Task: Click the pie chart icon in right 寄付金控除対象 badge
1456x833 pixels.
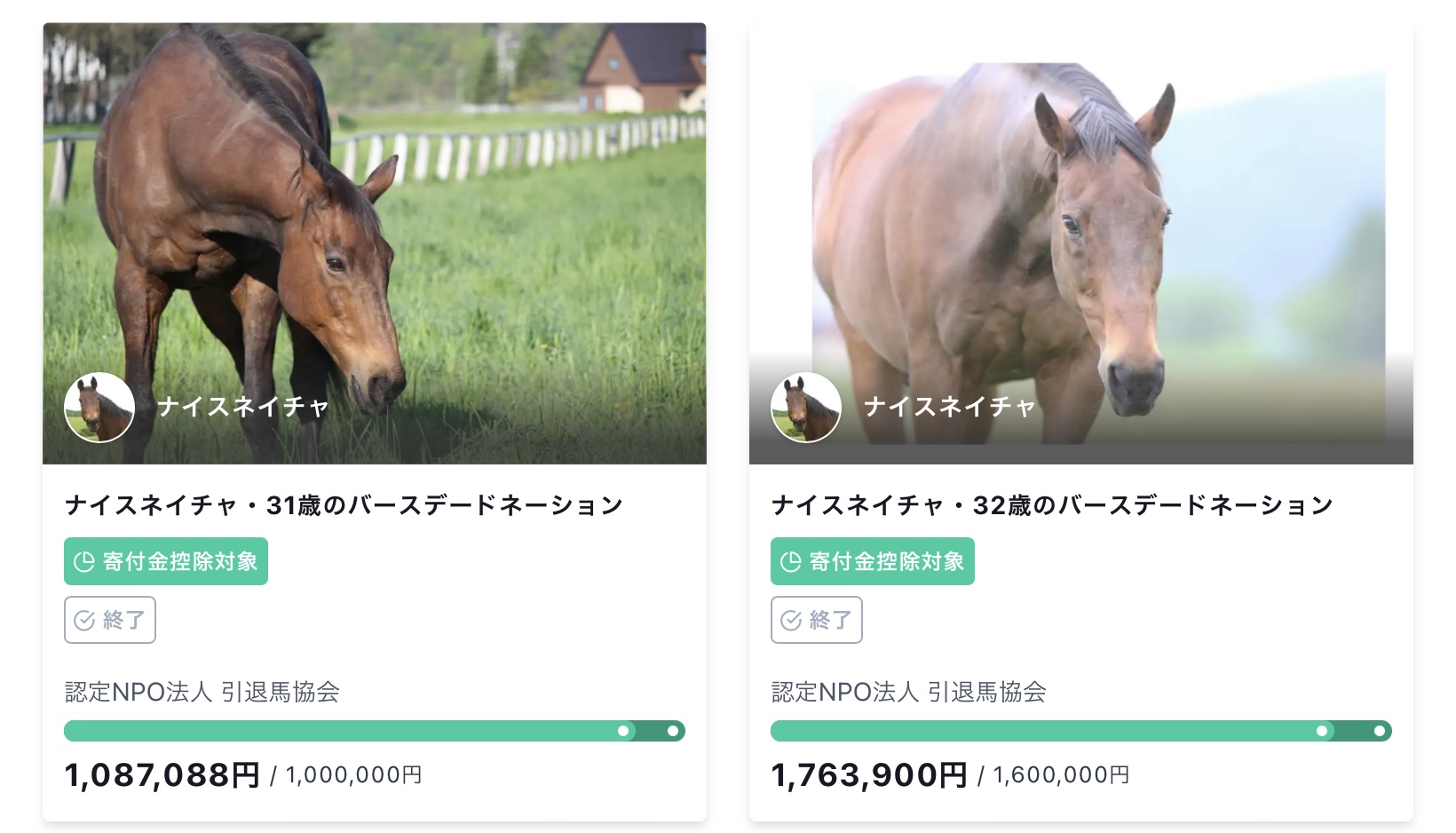Action: [x=791, y=562]
